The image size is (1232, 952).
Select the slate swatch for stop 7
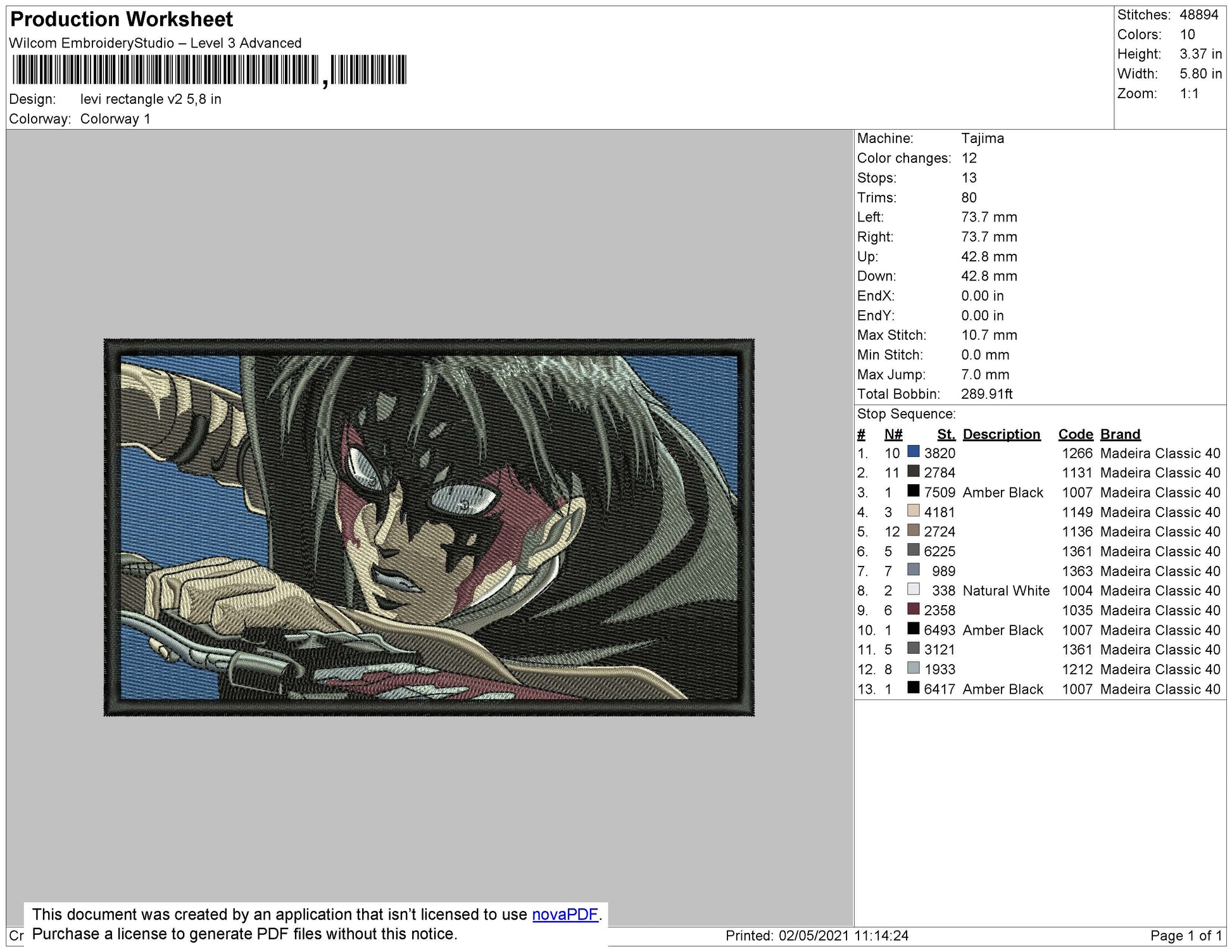tap(913, 570)
